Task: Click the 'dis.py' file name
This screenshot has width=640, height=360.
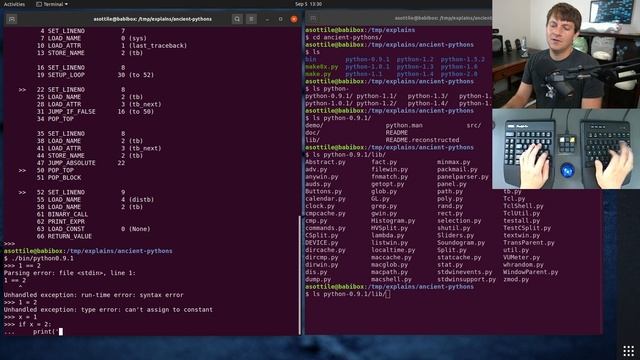Action: (x=316, y=272)
